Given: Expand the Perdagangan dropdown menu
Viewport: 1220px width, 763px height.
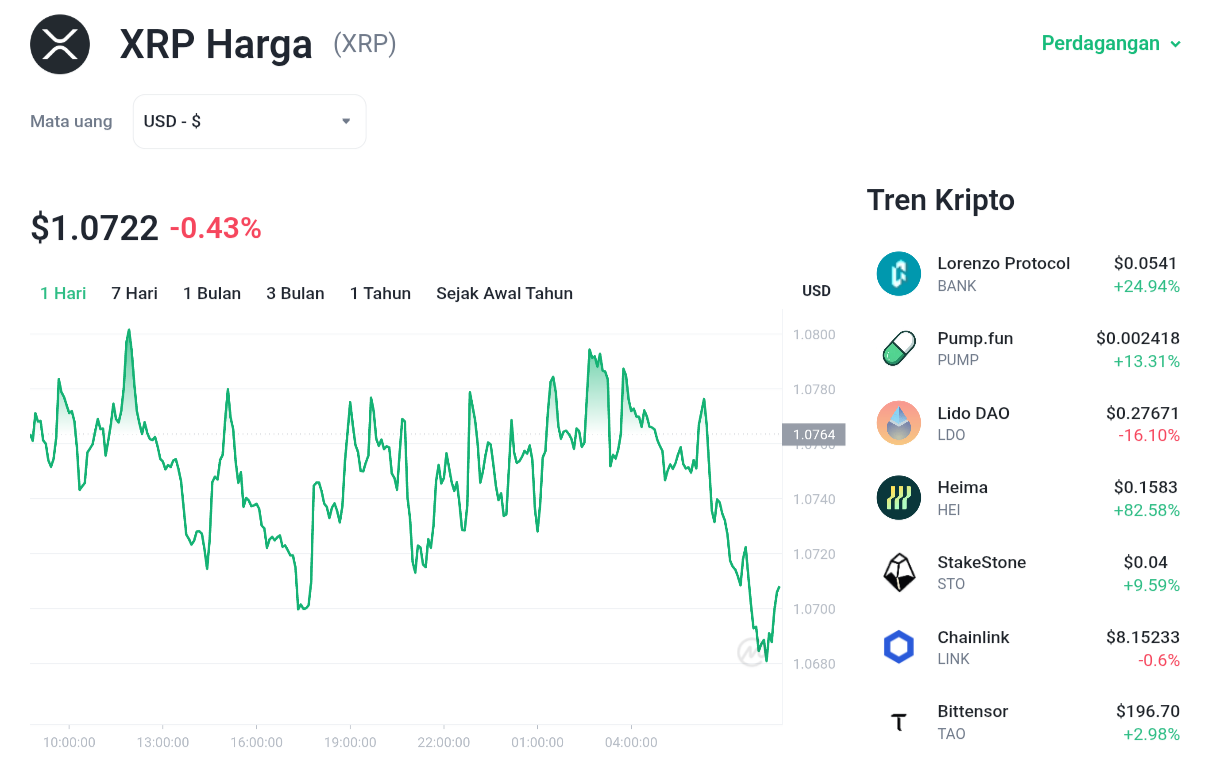Looking at the screenshot, I should (1111, 43).
